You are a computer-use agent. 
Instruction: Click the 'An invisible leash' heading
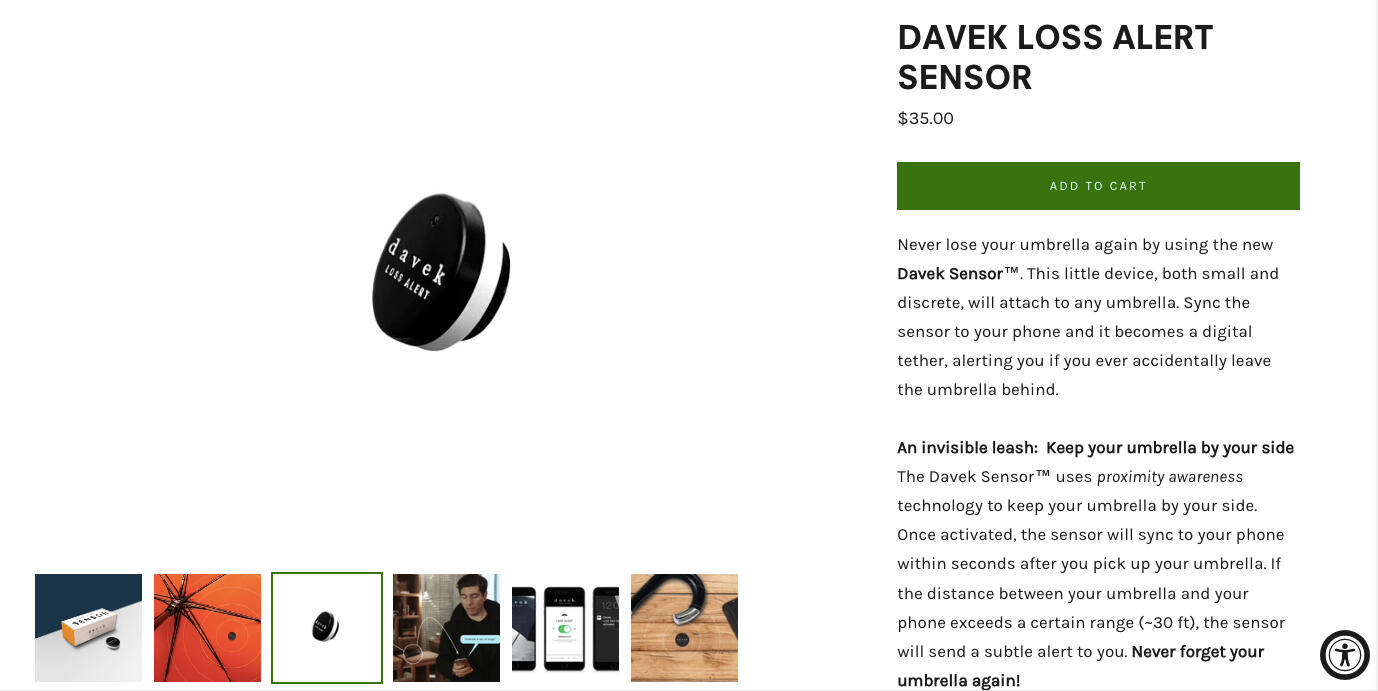(1095, 448)
